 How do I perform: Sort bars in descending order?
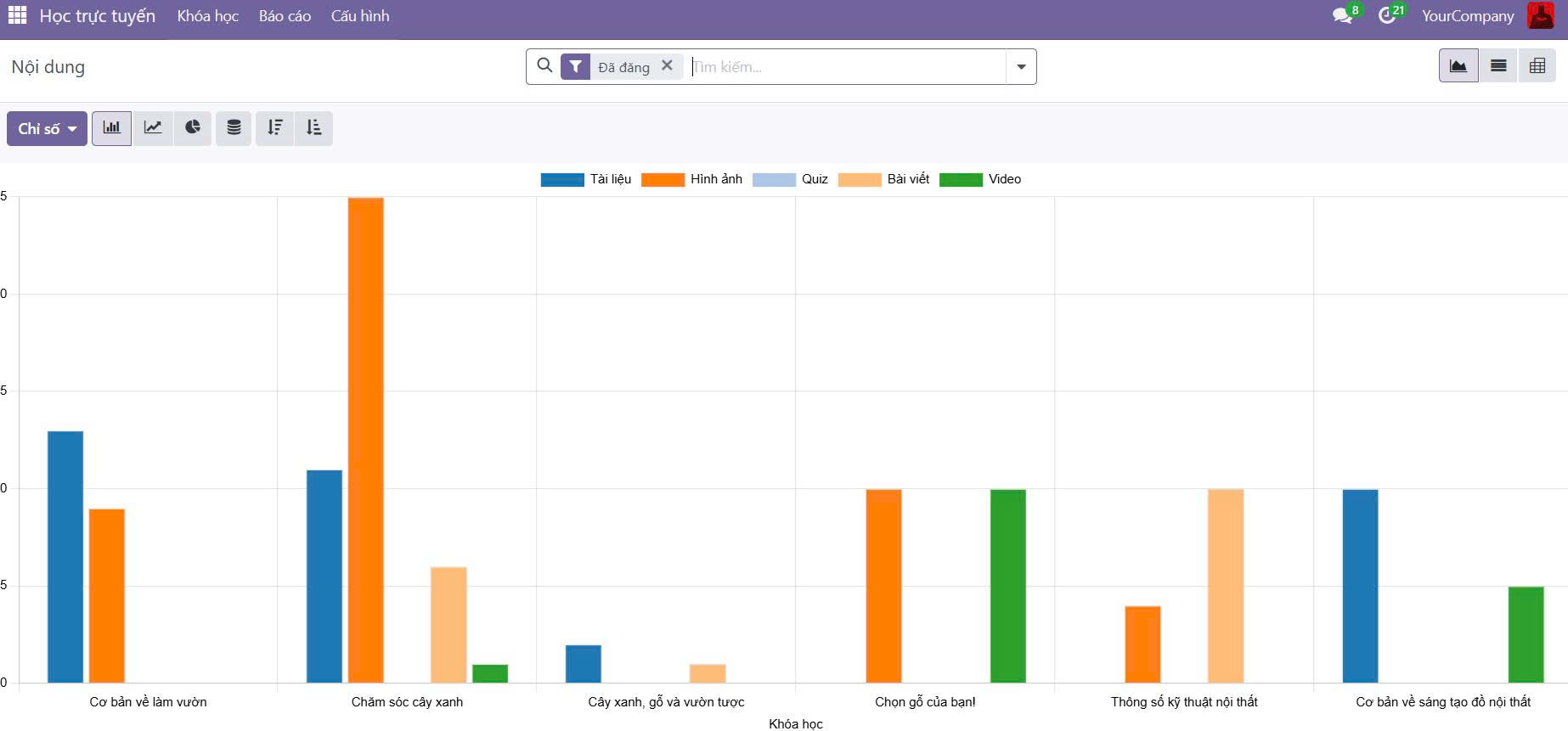click(274, 128)
